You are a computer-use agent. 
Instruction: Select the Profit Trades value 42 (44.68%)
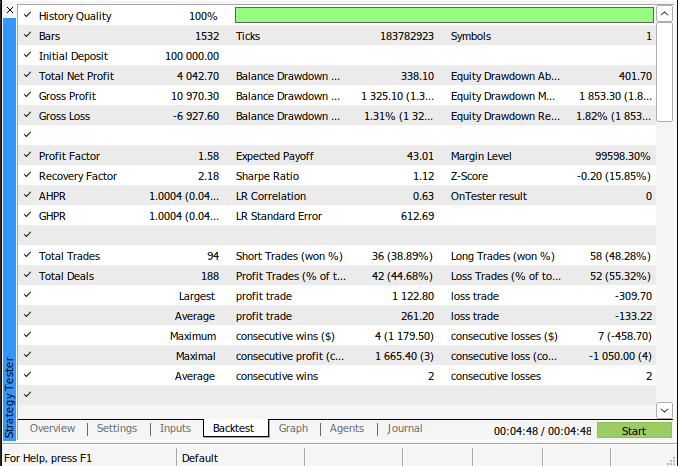pyautogui.click(x=402, y=276)
